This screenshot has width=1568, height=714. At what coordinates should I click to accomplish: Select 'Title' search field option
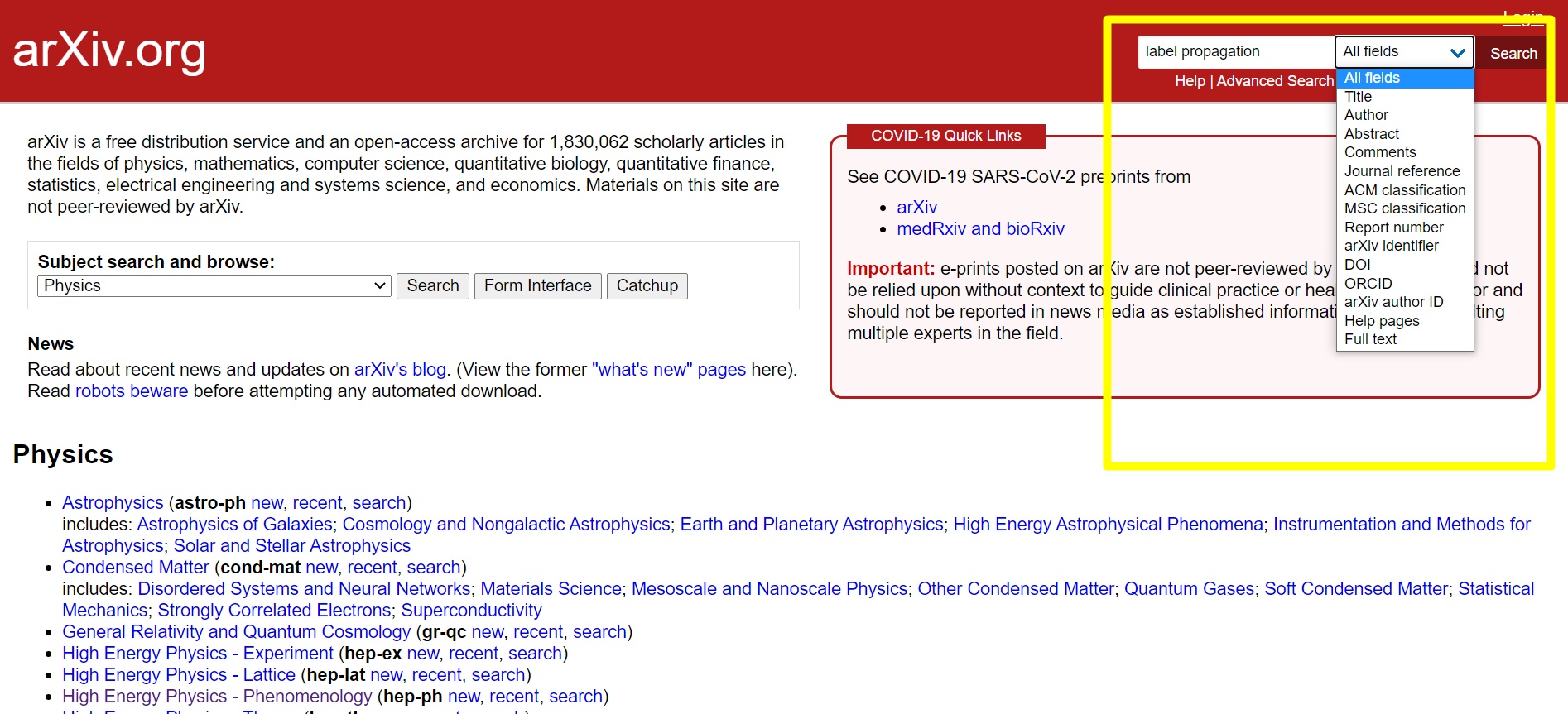[1405, 97]
